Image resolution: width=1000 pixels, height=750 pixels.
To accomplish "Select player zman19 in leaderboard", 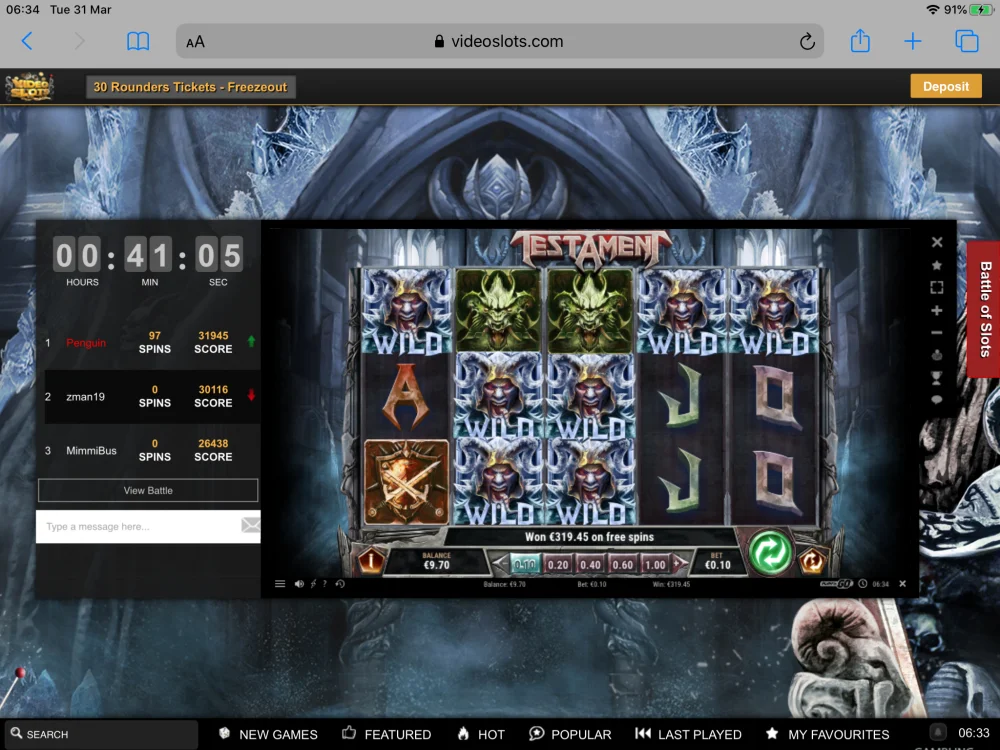I will (85, 397).
